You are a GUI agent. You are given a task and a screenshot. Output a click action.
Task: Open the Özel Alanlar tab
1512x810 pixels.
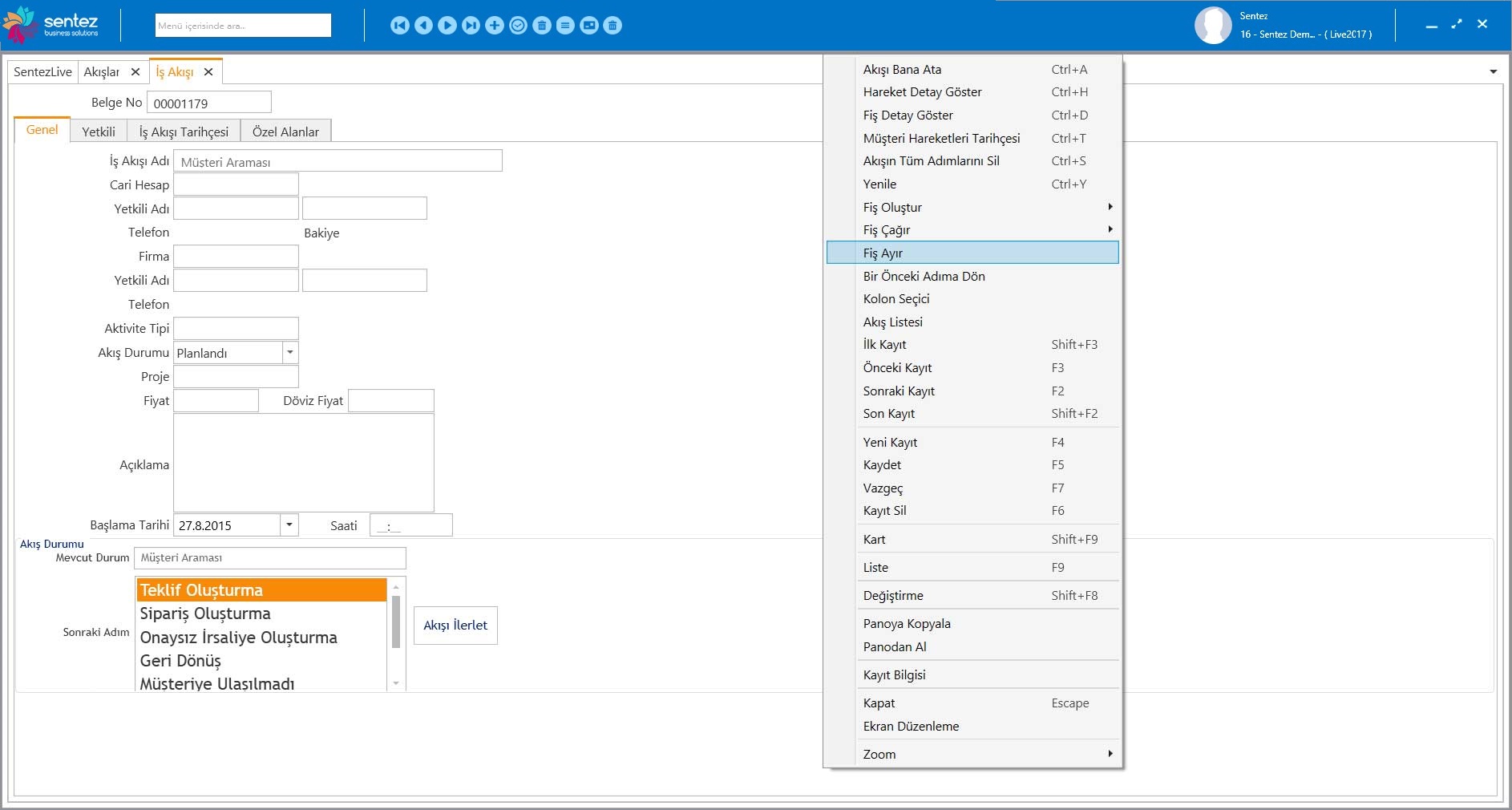285,132
